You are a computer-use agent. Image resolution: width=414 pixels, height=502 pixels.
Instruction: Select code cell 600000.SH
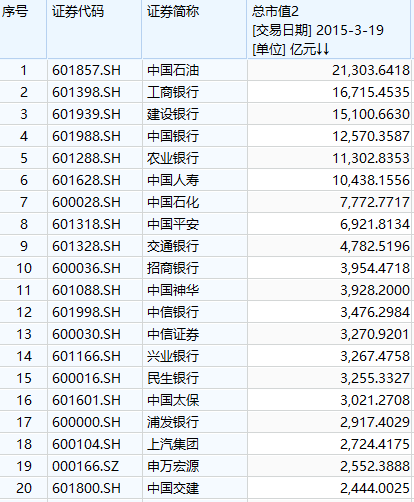pyautogui.click(x=95, y=422)
